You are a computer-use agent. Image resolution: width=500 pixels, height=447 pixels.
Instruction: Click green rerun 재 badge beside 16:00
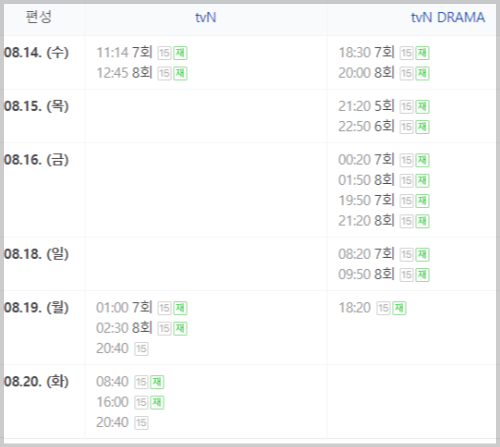point(157,403)
